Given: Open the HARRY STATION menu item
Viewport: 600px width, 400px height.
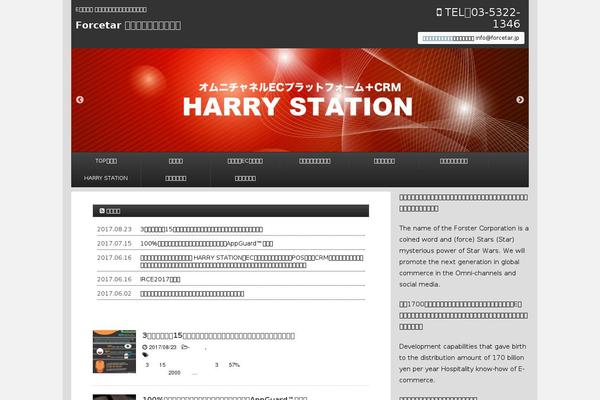Looking at the screenshot, I should point(106,178).
